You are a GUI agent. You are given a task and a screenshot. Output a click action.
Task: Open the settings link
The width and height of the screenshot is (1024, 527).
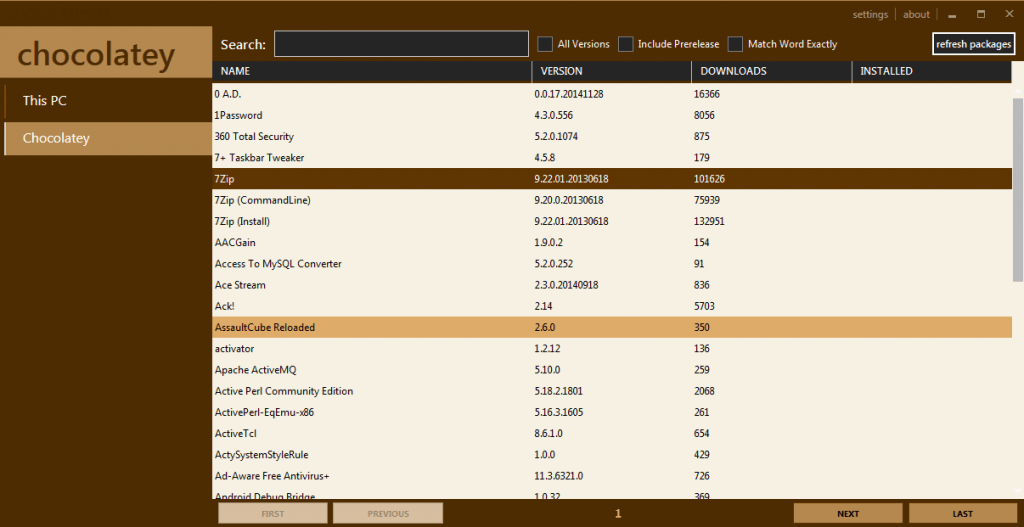870,14
